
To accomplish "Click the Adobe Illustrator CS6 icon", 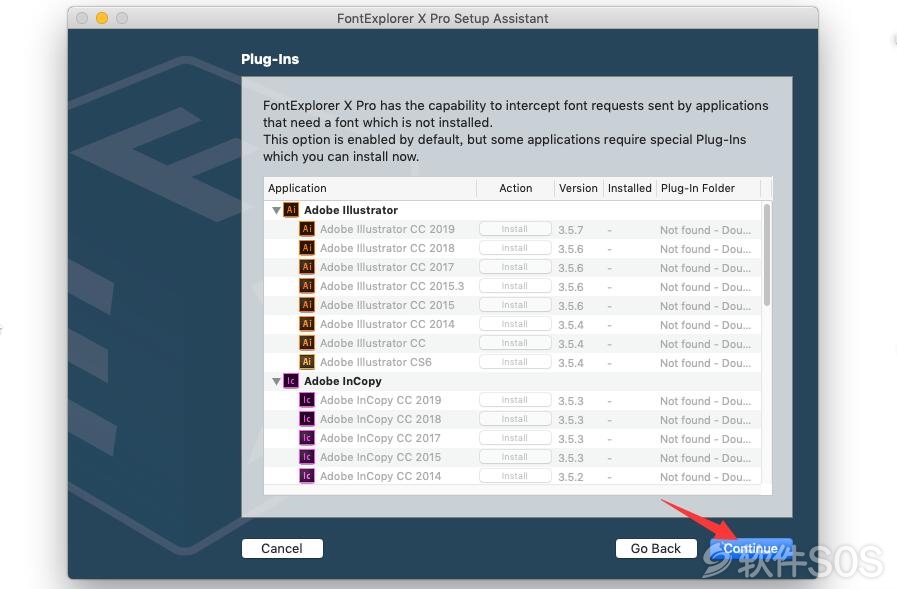I will (307, 362).
